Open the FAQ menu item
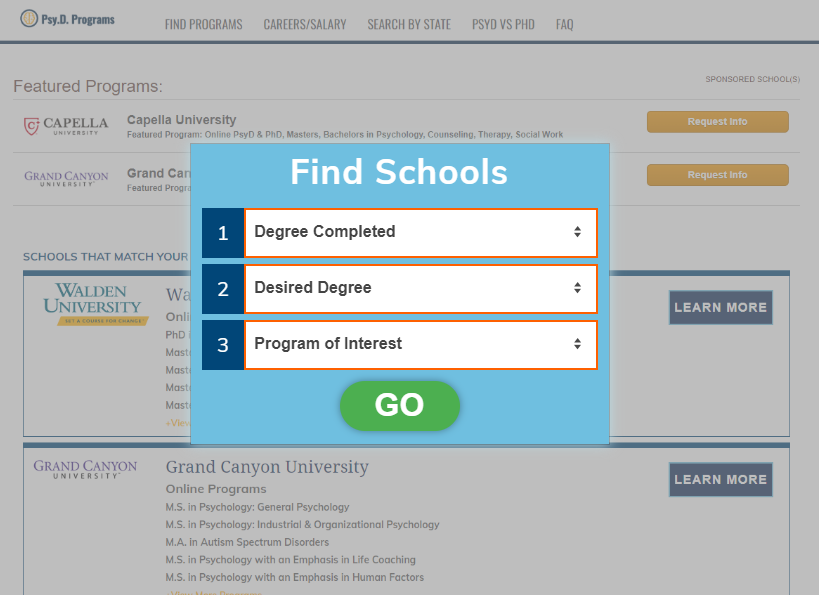819x595 pixels. 565,25
